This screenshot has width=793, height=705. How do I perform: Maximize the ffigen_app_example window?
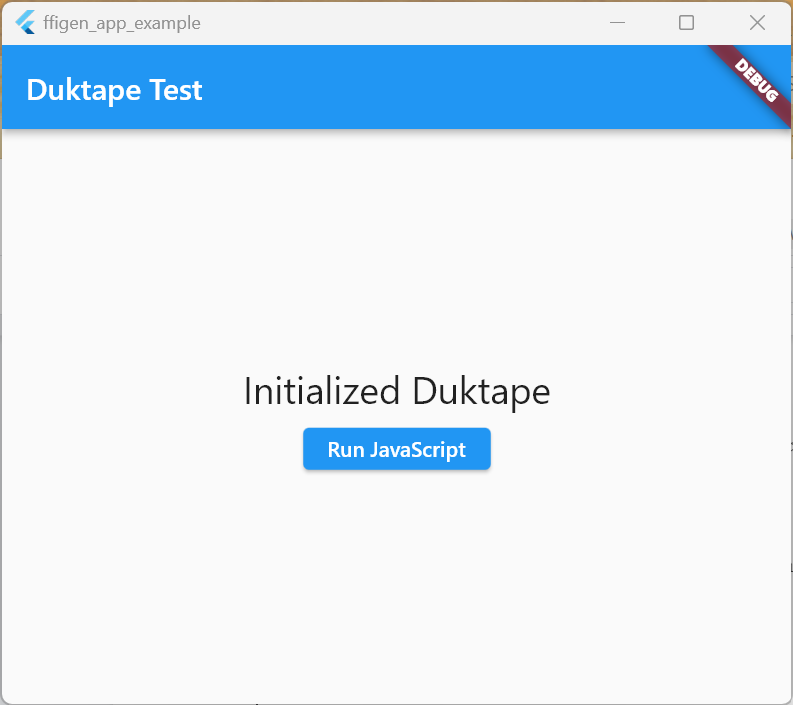coord(687,22)
